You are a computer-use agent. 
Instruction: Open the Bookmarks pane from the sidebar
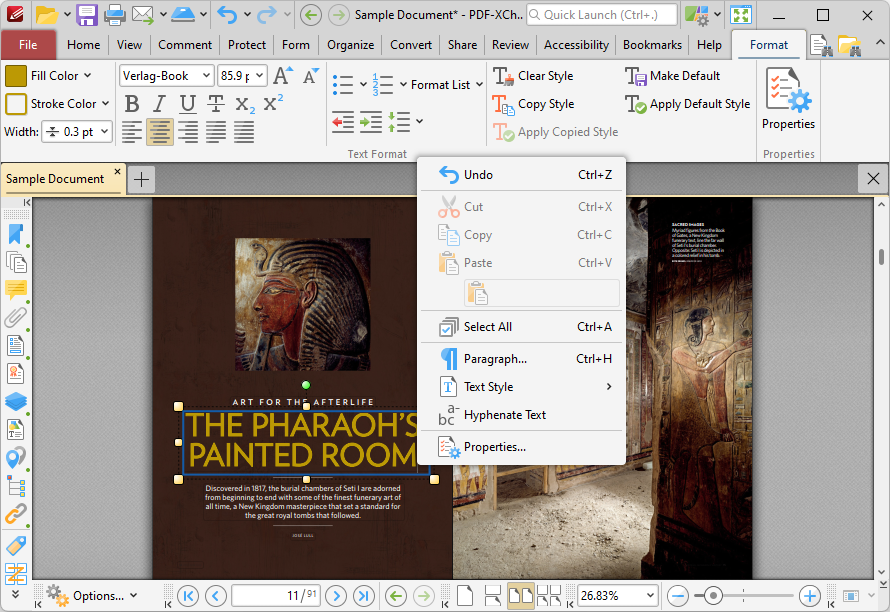[16, 234]
